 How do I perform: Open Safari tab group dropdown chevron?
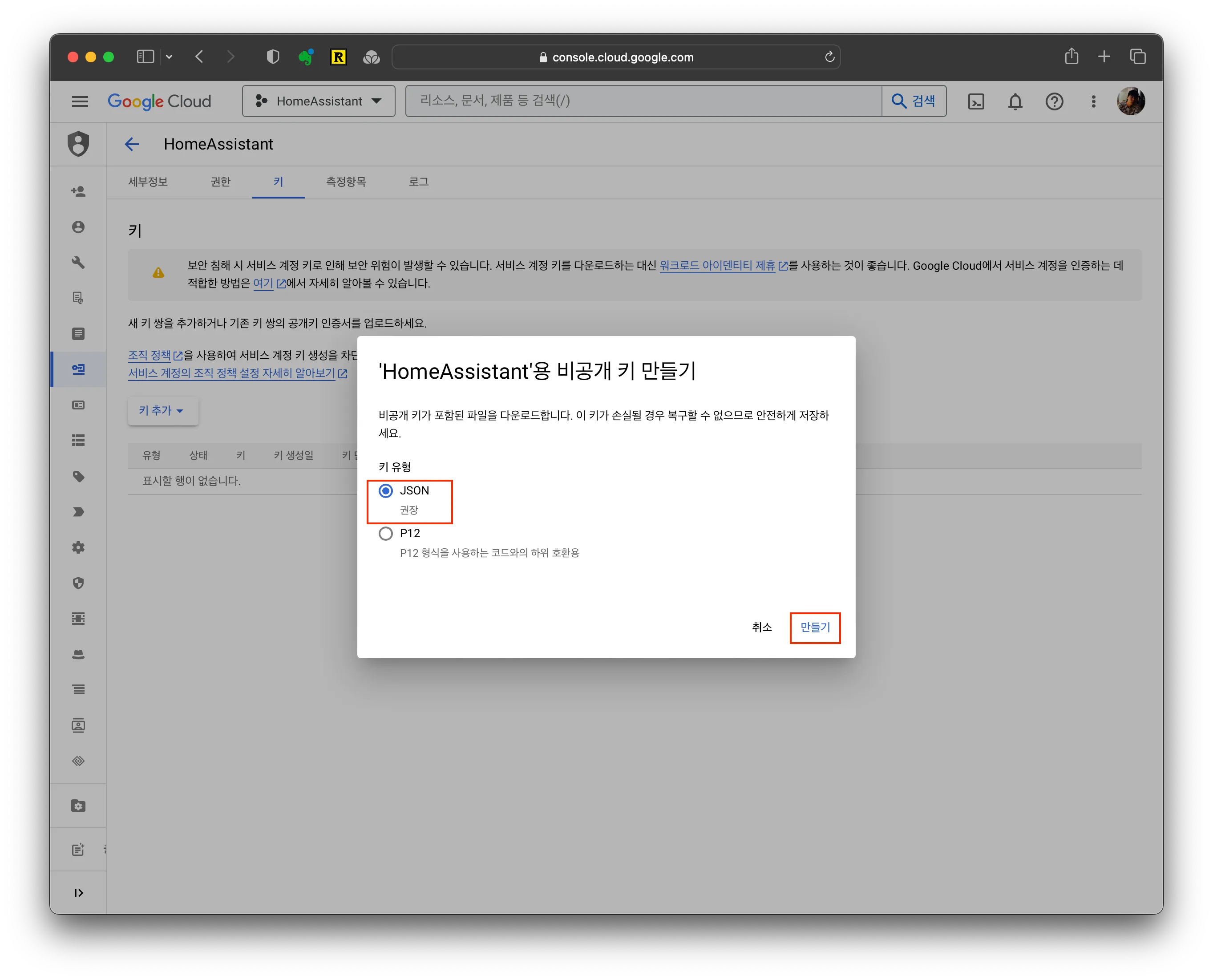(x=169, y=57)
